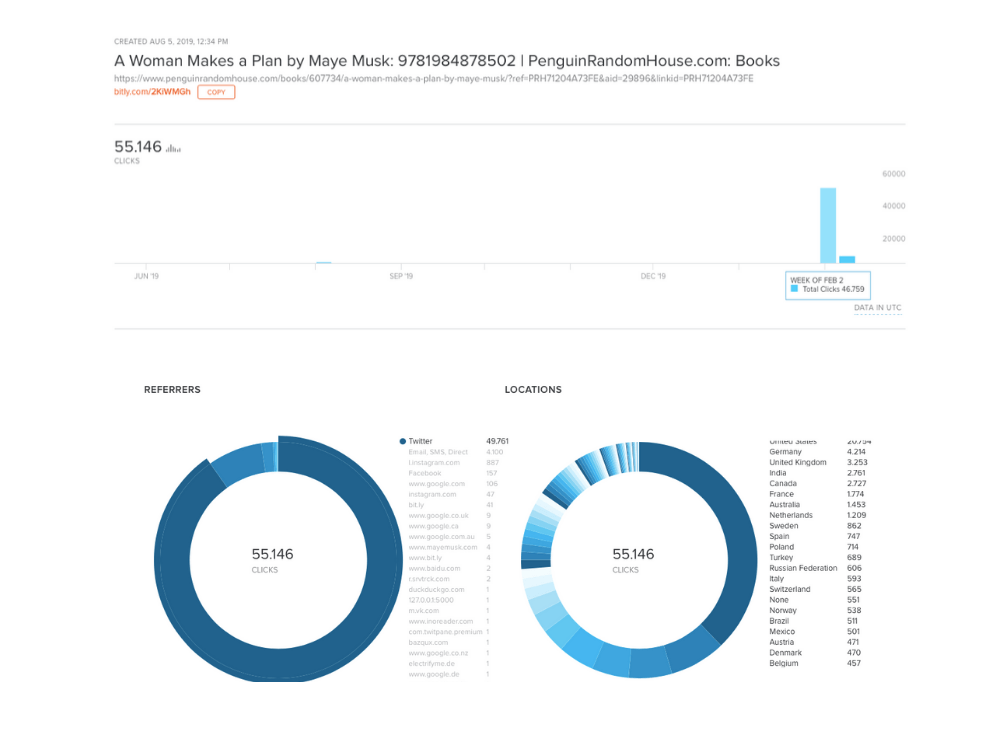Viewport: 1000px width, 750px height.
Task: Select Germany in the locations list
Action: tap(785, 452)
